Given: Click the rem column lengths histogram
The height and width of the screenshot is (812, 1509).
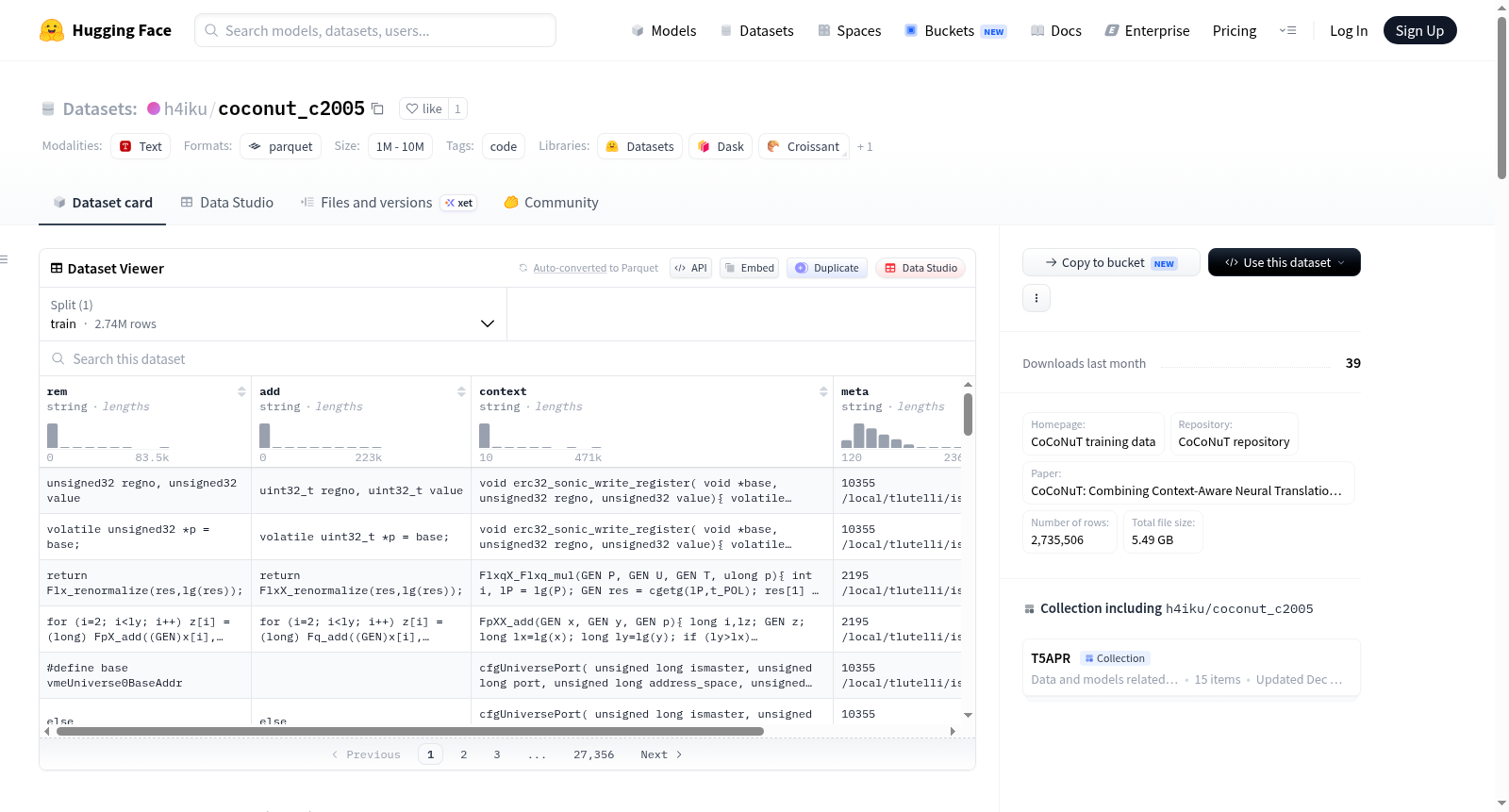Looking at the screenshot, I should (108, 436).
